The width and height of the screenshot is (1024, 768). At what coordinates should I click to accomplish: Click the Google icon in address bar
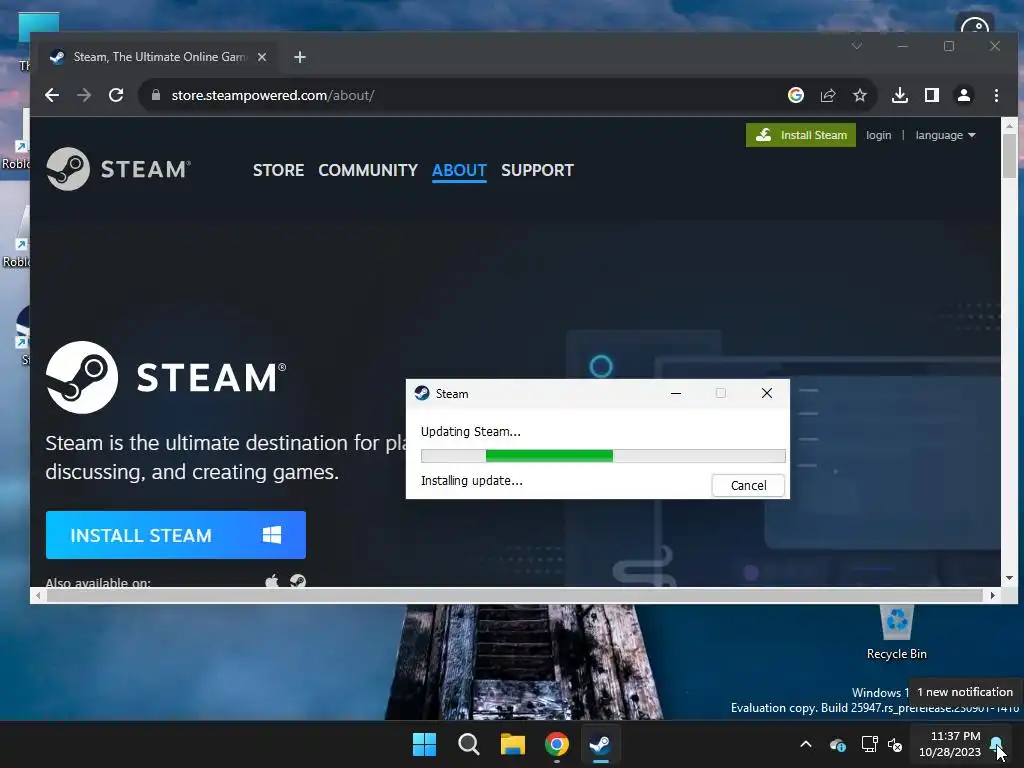pyautogui.click(x=795, y=95)
